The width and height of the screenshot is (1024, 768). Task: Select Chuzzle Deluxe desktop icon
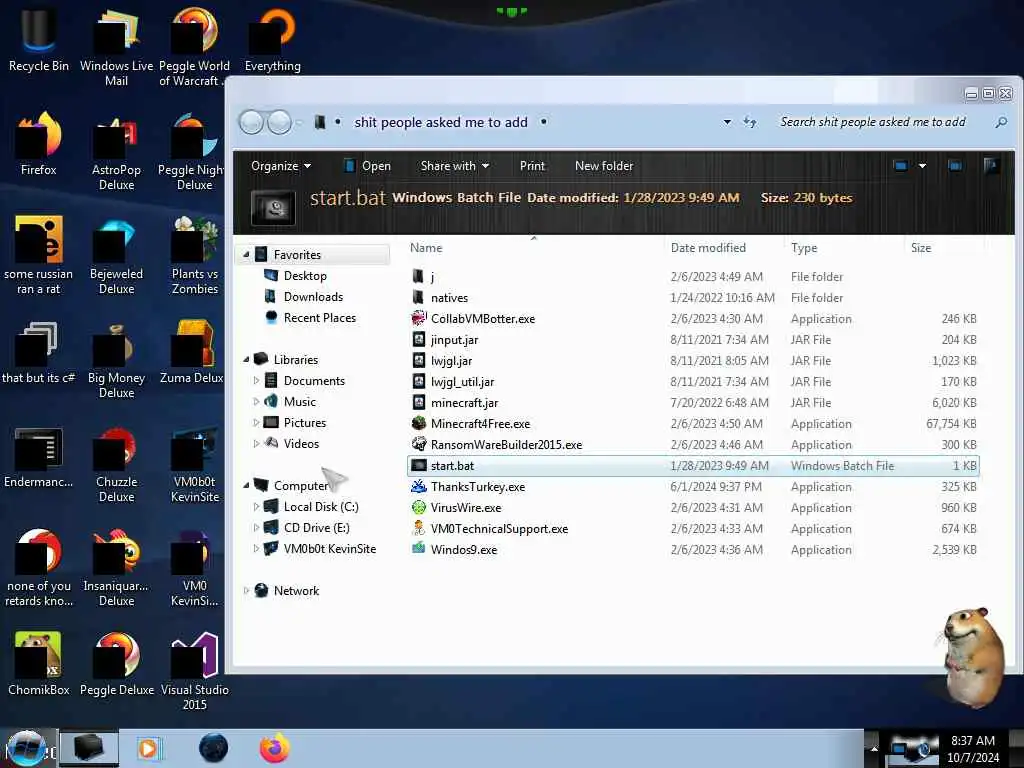pyautogui.click(x=116, y=464)
